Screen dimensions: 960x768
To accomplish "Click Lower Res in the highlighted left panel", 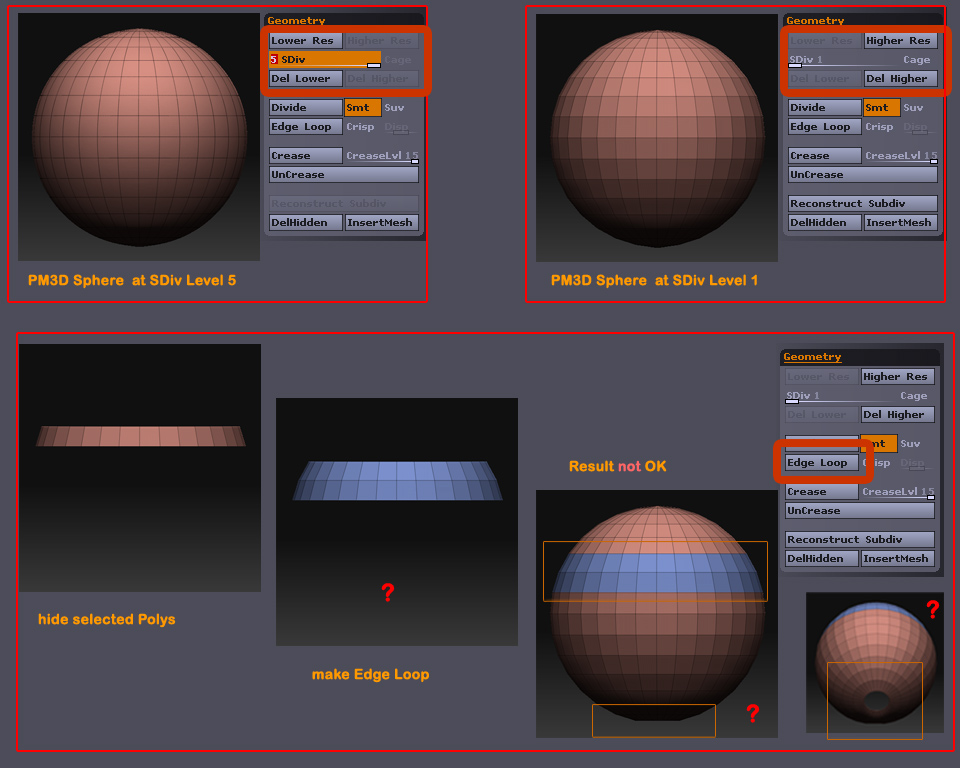I will click(x=304, y=40).
